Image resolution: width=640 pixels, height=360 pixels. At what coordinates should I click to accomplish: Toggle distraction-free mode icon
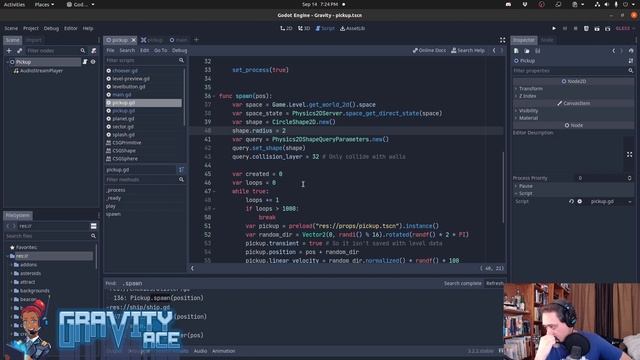502,40
